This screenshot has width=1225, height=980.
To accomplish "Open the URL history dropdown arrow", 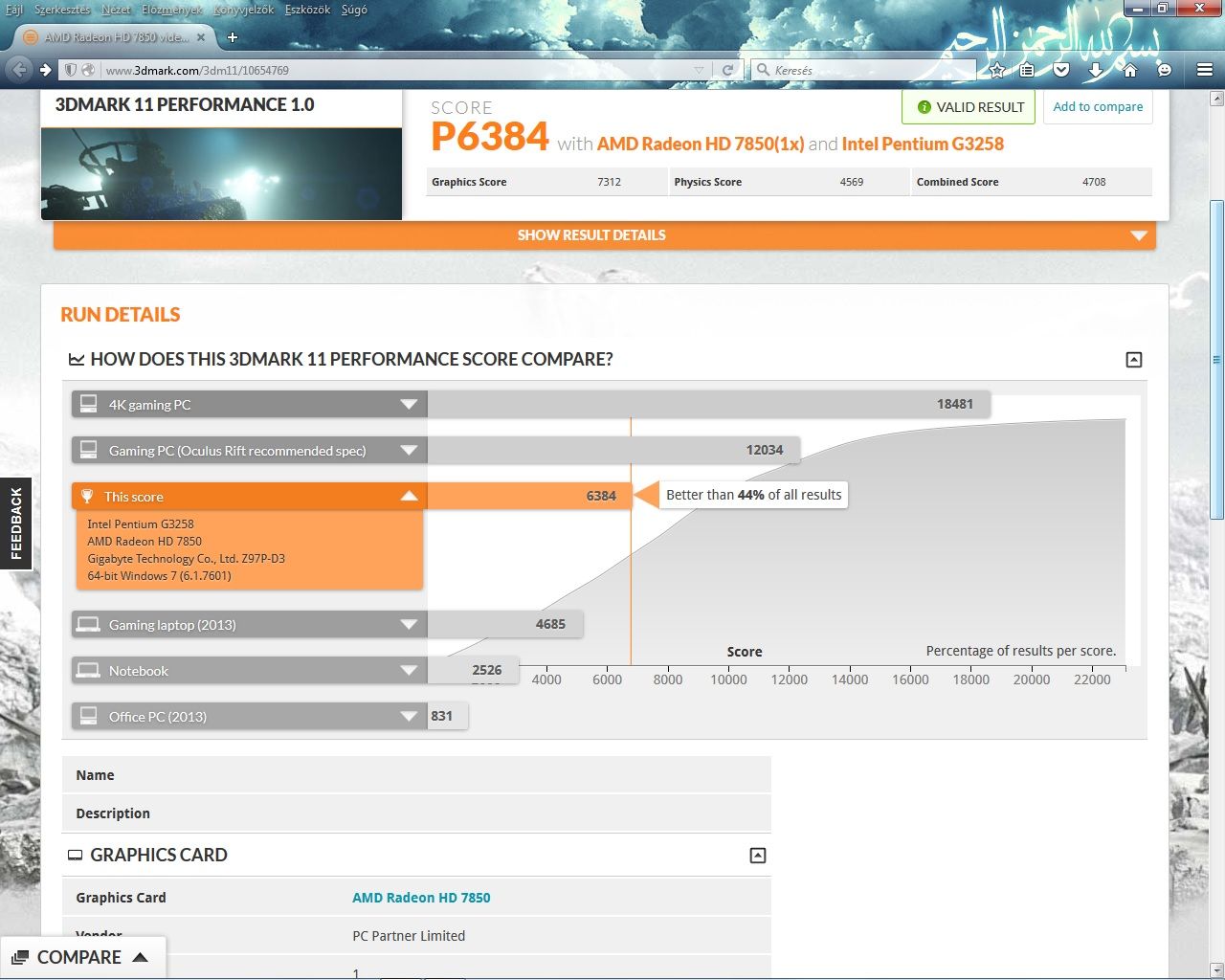I will click(x=699, y=70).
